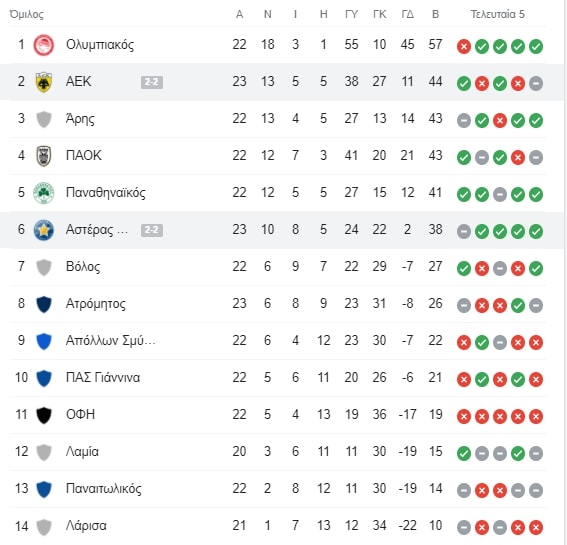
Task: Click the ΟΦΗ black shield icon
Action: coord(44,415)
